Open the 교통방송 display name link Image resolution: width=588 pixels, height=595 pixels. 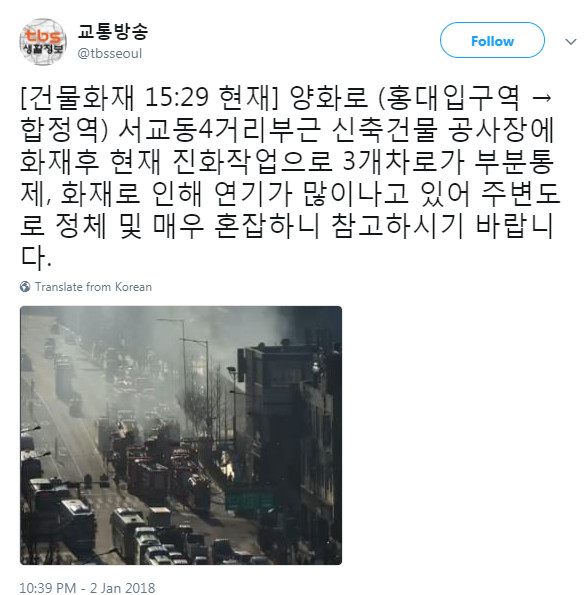[113, 31]
